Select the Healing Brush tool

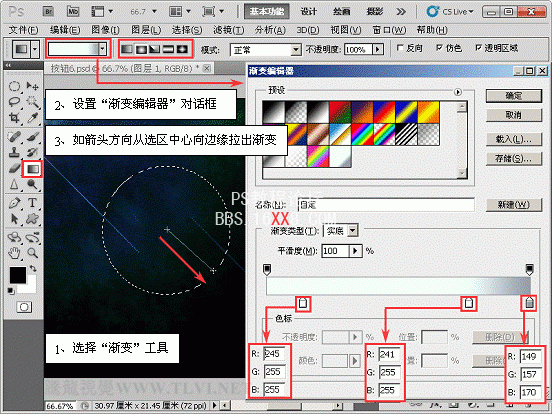pos(14,137)
